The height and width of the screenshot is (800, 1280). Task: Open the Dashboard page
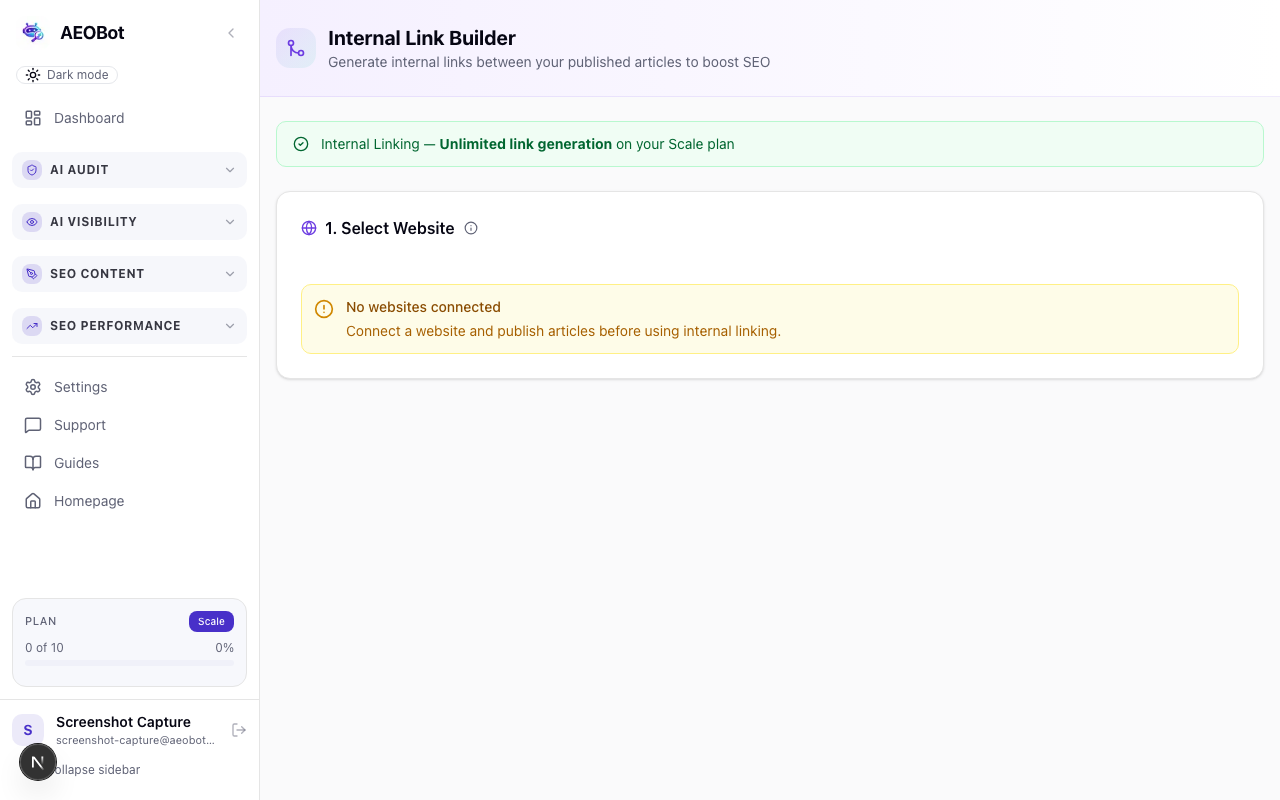(129, 118)
